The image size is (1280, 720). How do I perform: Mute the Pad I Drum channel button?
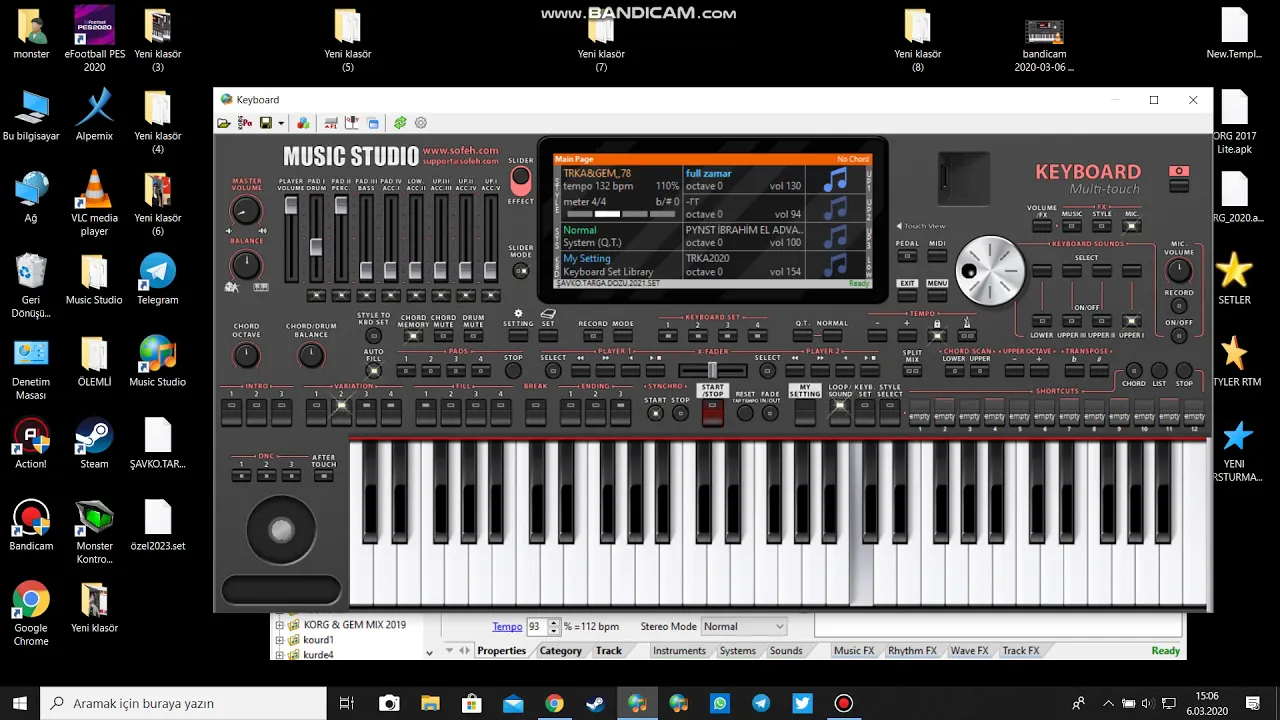pyautogui.click(x=316, y=296)
